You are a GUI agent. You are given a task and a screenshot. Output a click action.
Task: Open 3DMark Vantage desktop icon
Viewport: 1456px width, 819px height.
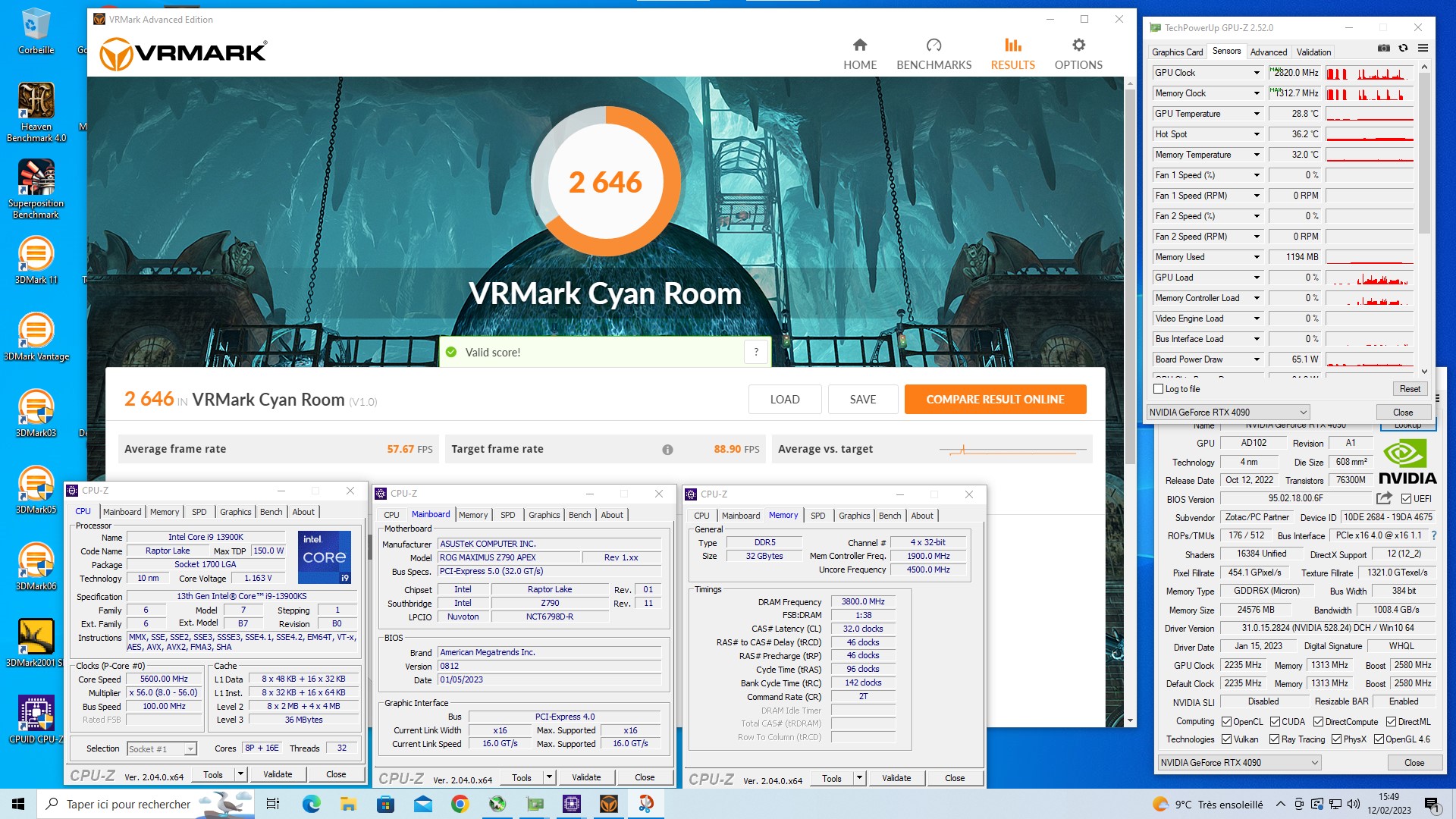coord(36,337)
